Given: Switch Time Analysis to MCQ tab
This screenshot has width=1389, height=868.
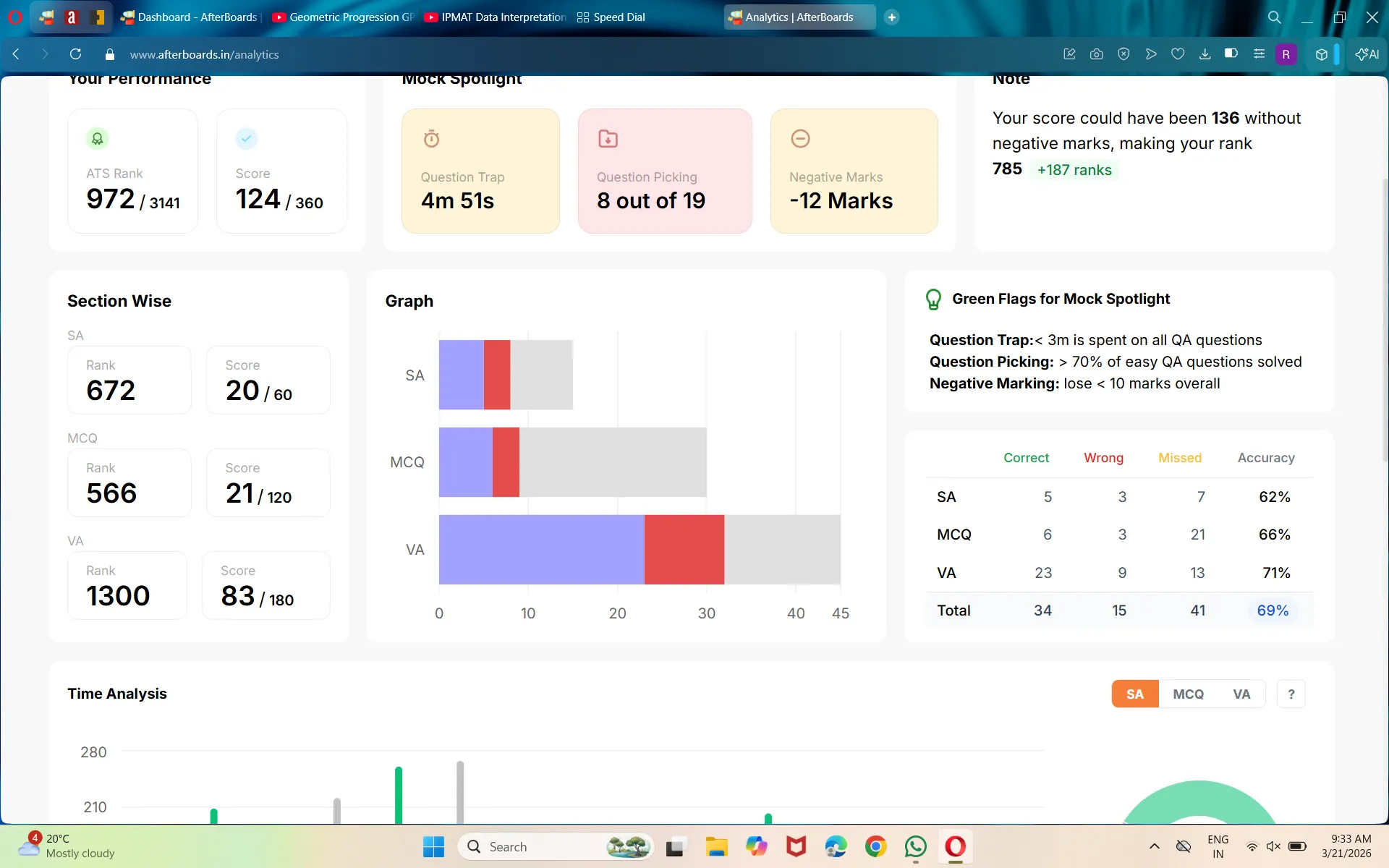Looking at the screenshot, I should [1188, 694].
